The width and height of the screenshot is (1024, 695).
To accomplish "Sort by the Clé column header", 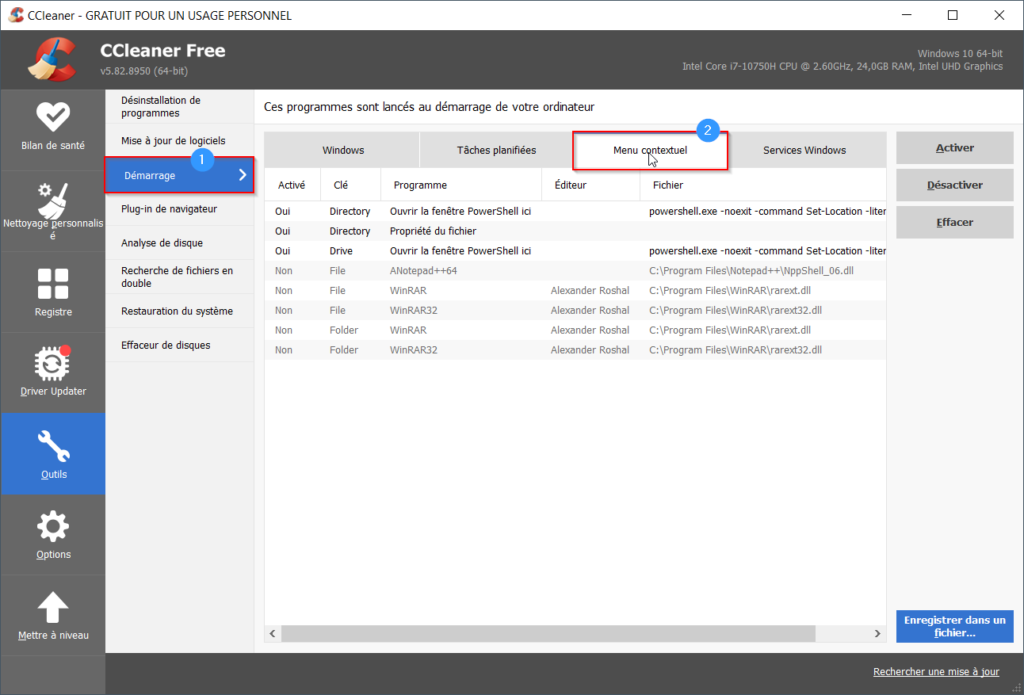I will tap(351, 185).
